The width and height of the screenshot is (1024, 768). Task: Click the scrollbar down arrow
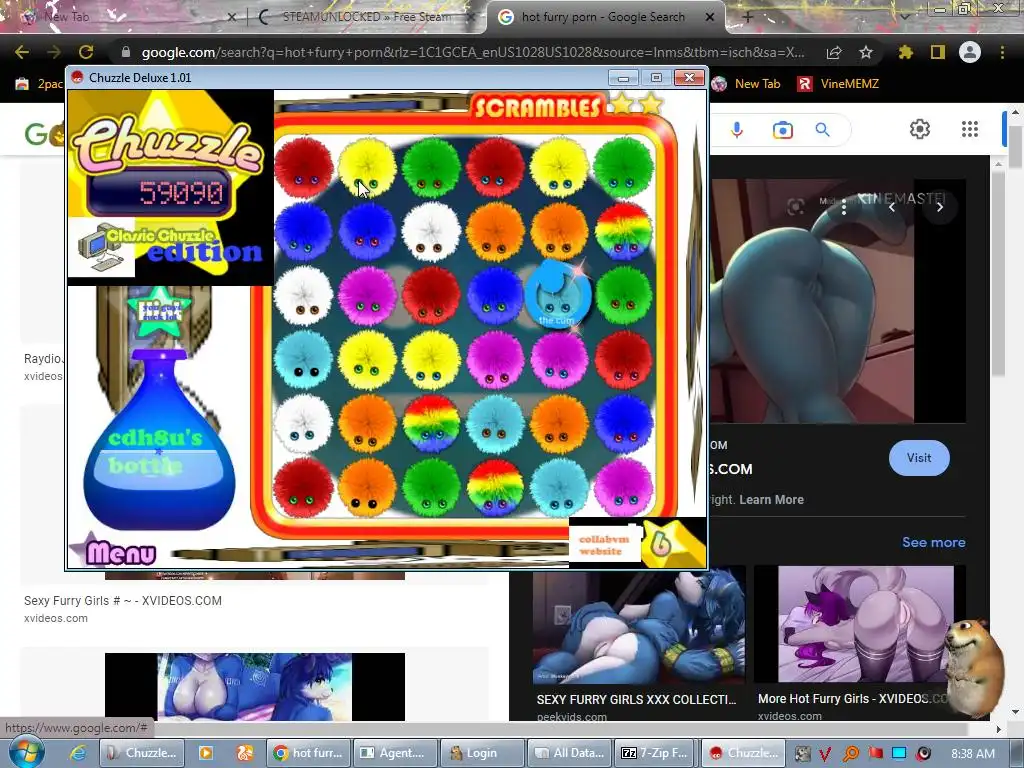(1015, 711)
